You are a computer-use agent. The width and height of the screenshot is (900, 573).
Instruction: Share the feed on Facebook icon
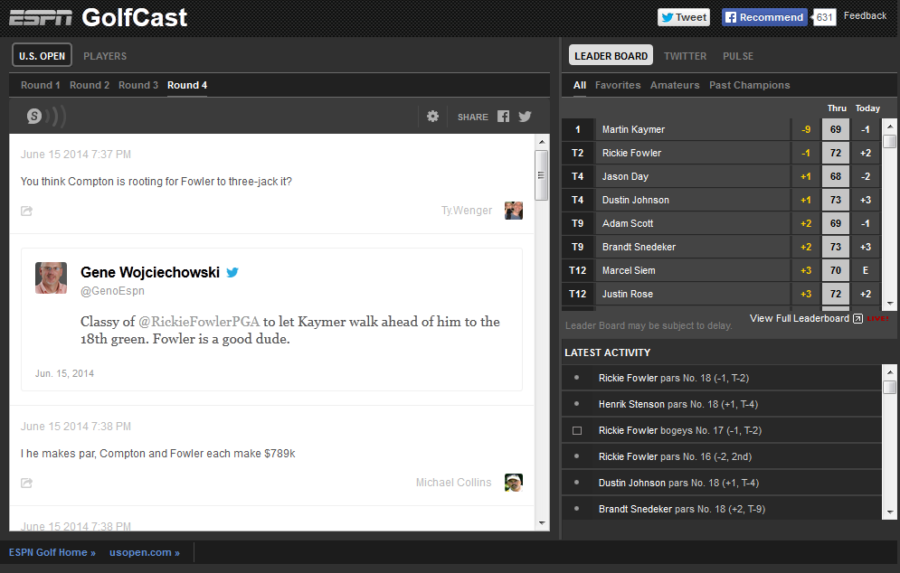503,117
